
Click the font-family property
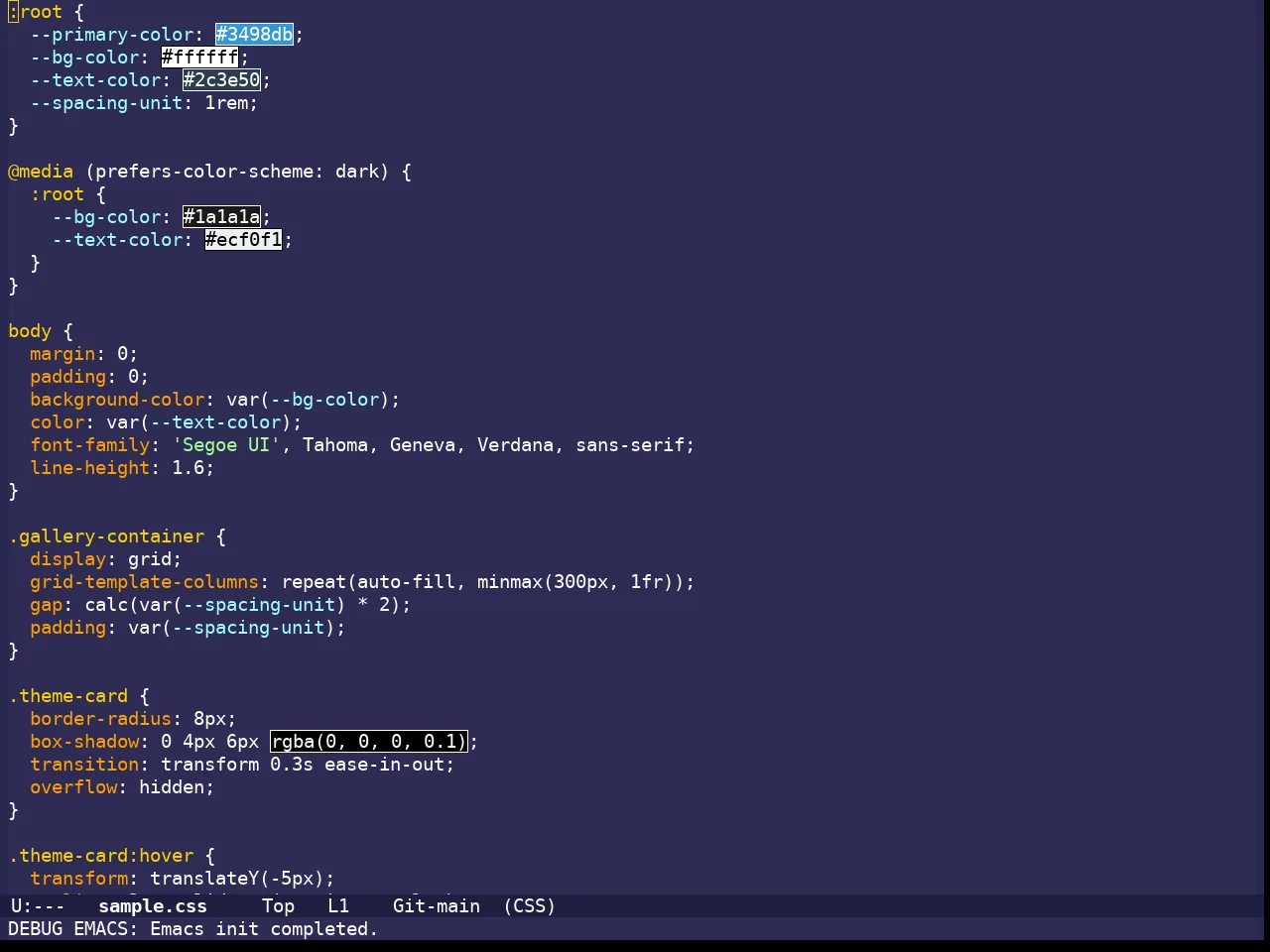[x=89, y=445]
